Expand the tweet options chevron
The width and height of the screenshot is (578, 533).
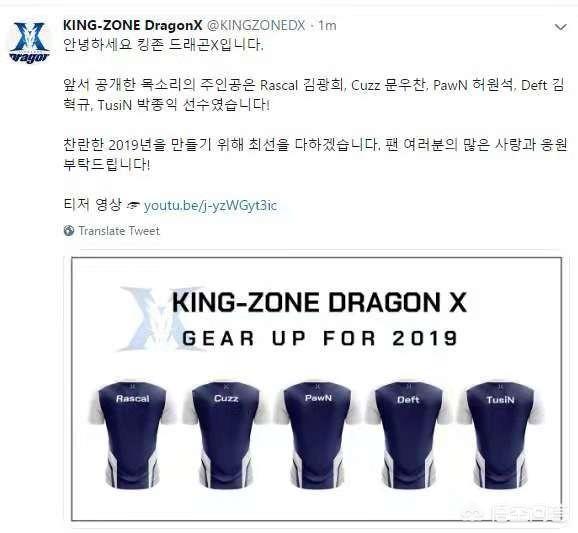click(x=560, y=27)
